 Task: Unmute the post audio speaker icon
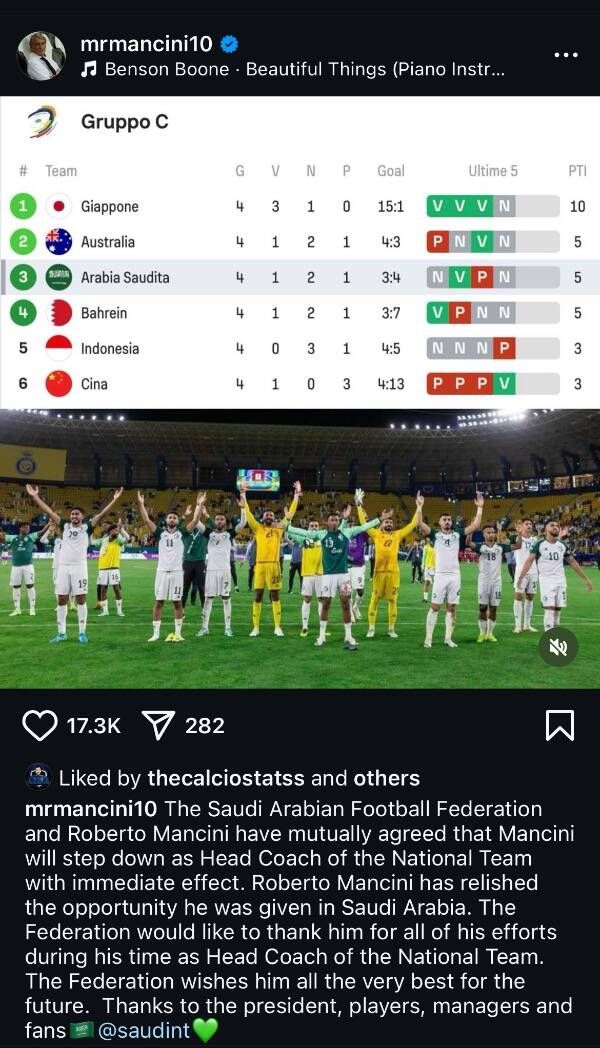coord(559,648)
